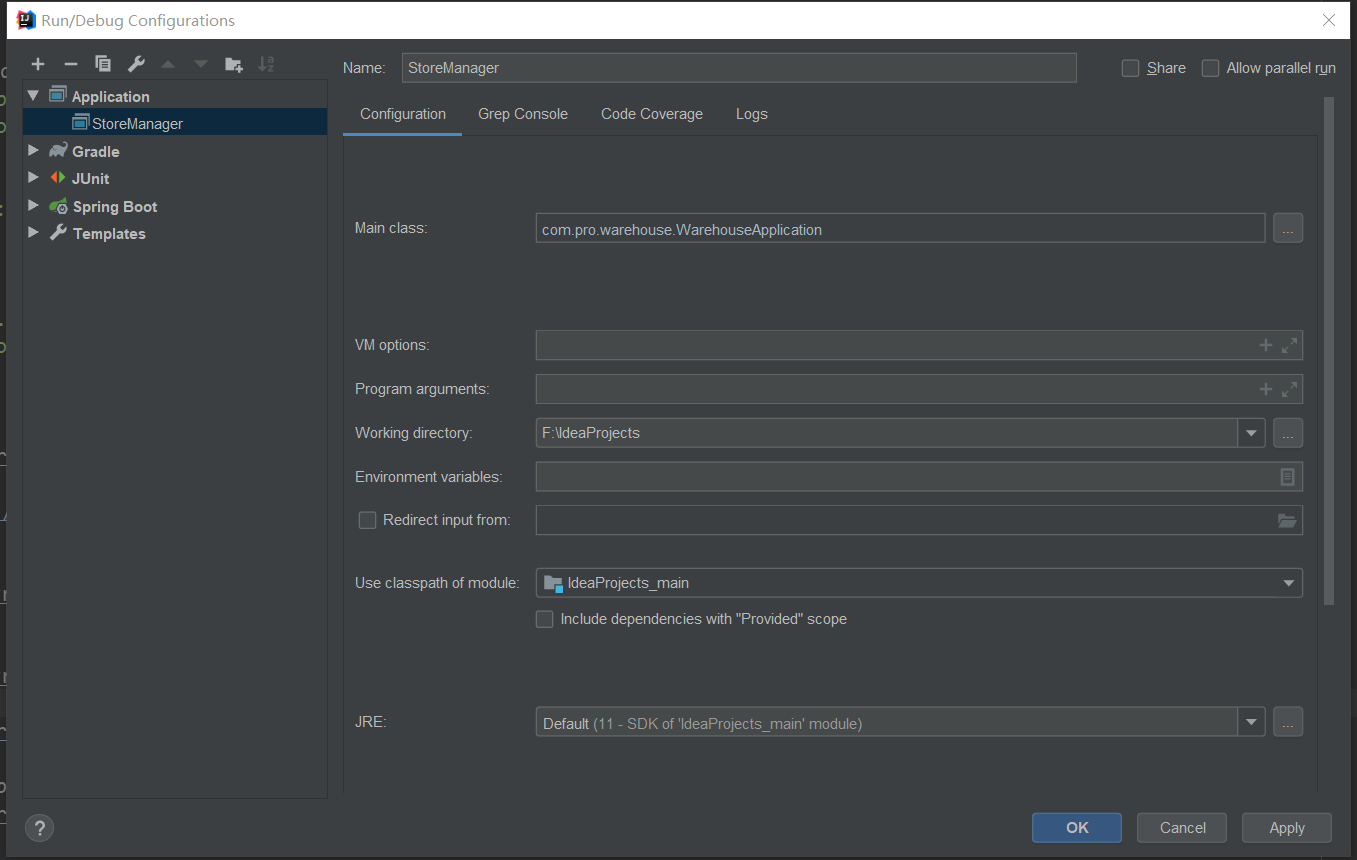Browse for a different Main class

click(x=1287, y=228)
